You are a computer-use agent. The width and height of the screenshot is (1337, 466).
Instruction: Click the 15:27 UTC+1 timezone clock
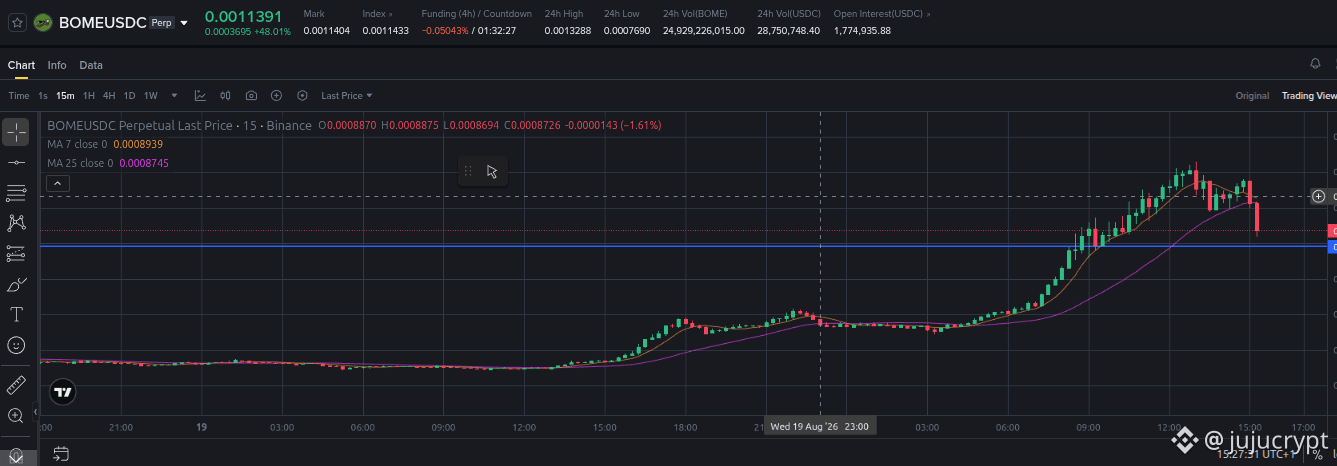pos(1258,454)
